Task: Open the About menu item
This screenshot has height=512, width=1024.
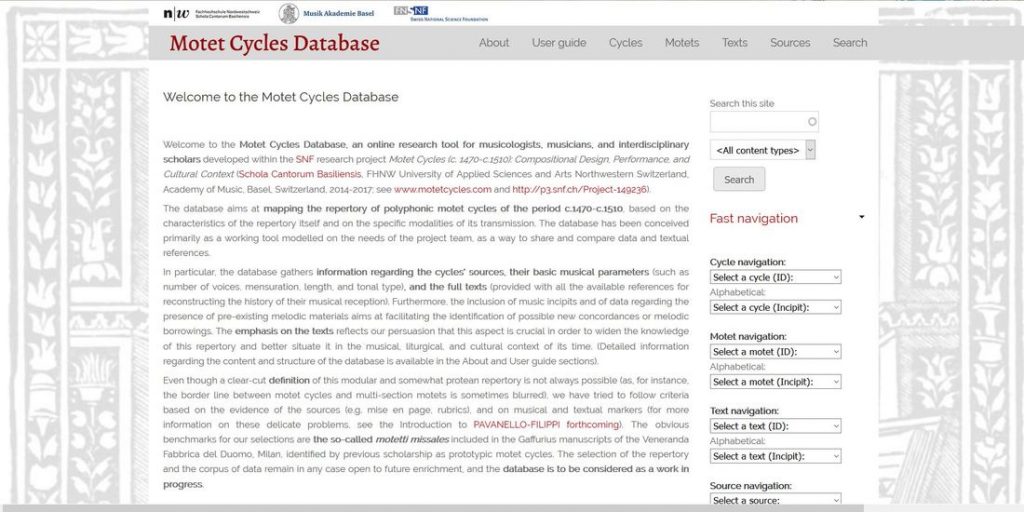Action: 494,43
